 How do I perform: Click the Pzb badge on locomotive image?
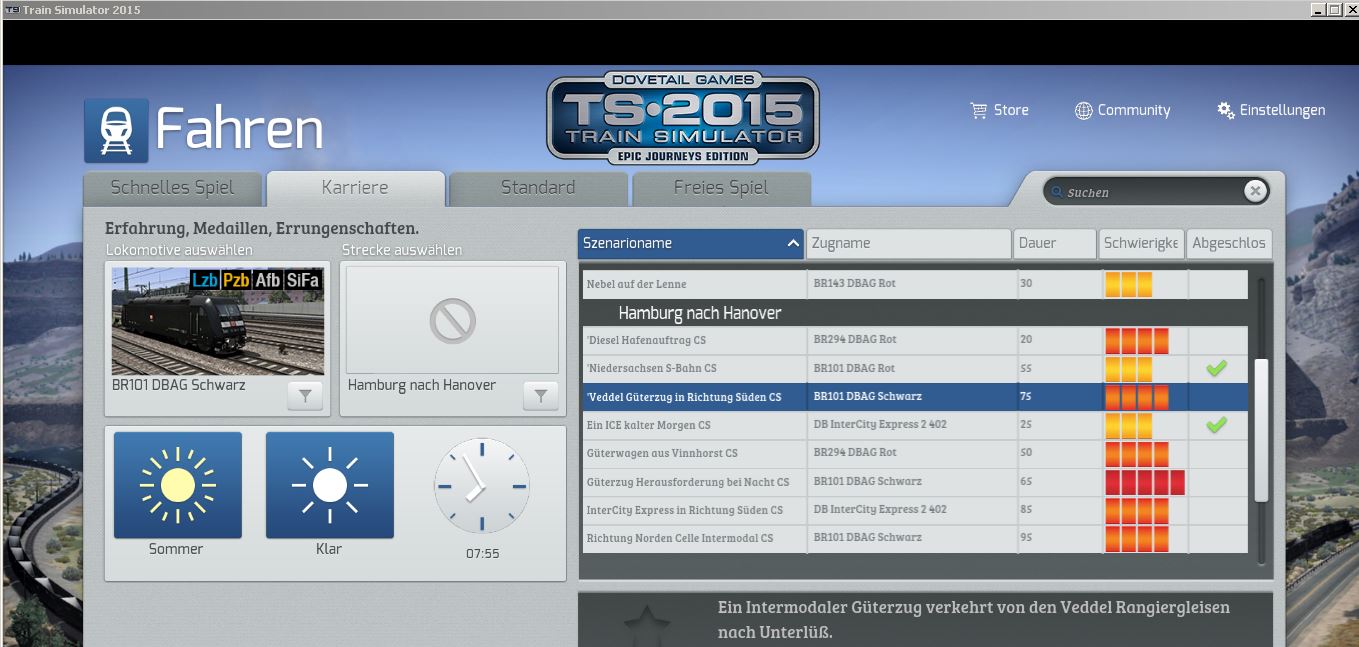[236, 280]
